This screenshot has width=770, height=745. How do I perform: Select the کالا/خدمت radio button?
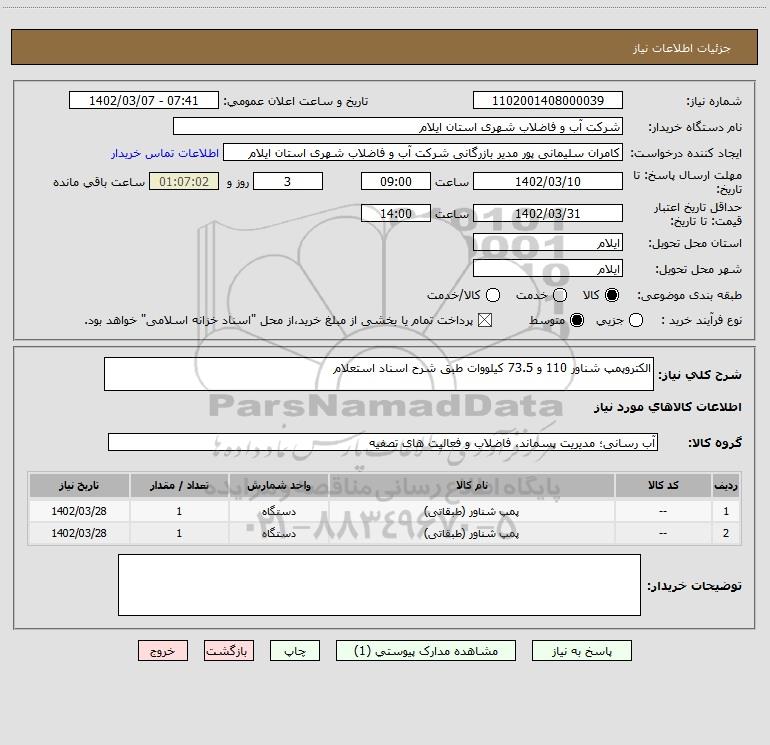(x=493, y=295)
